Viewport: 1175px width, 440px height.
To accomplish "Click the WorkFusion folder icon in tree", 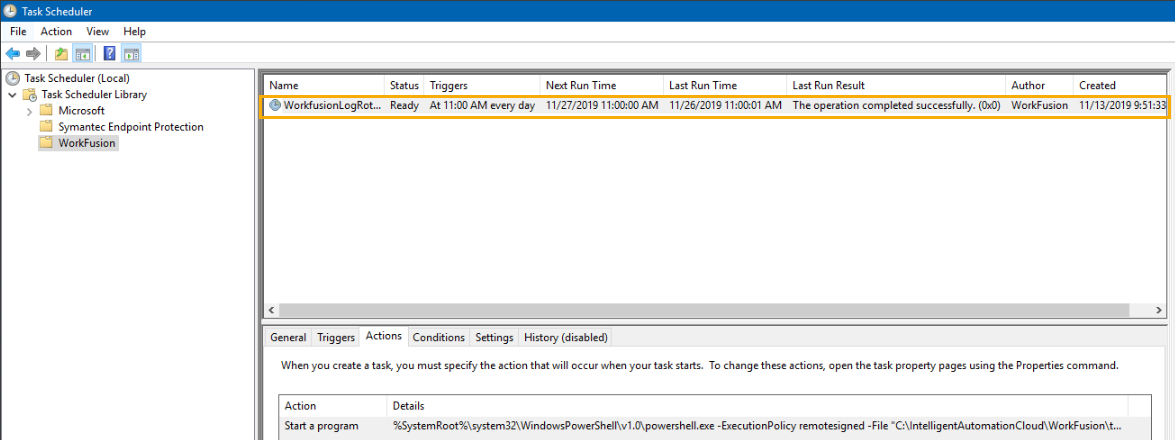I will [46, 143].
